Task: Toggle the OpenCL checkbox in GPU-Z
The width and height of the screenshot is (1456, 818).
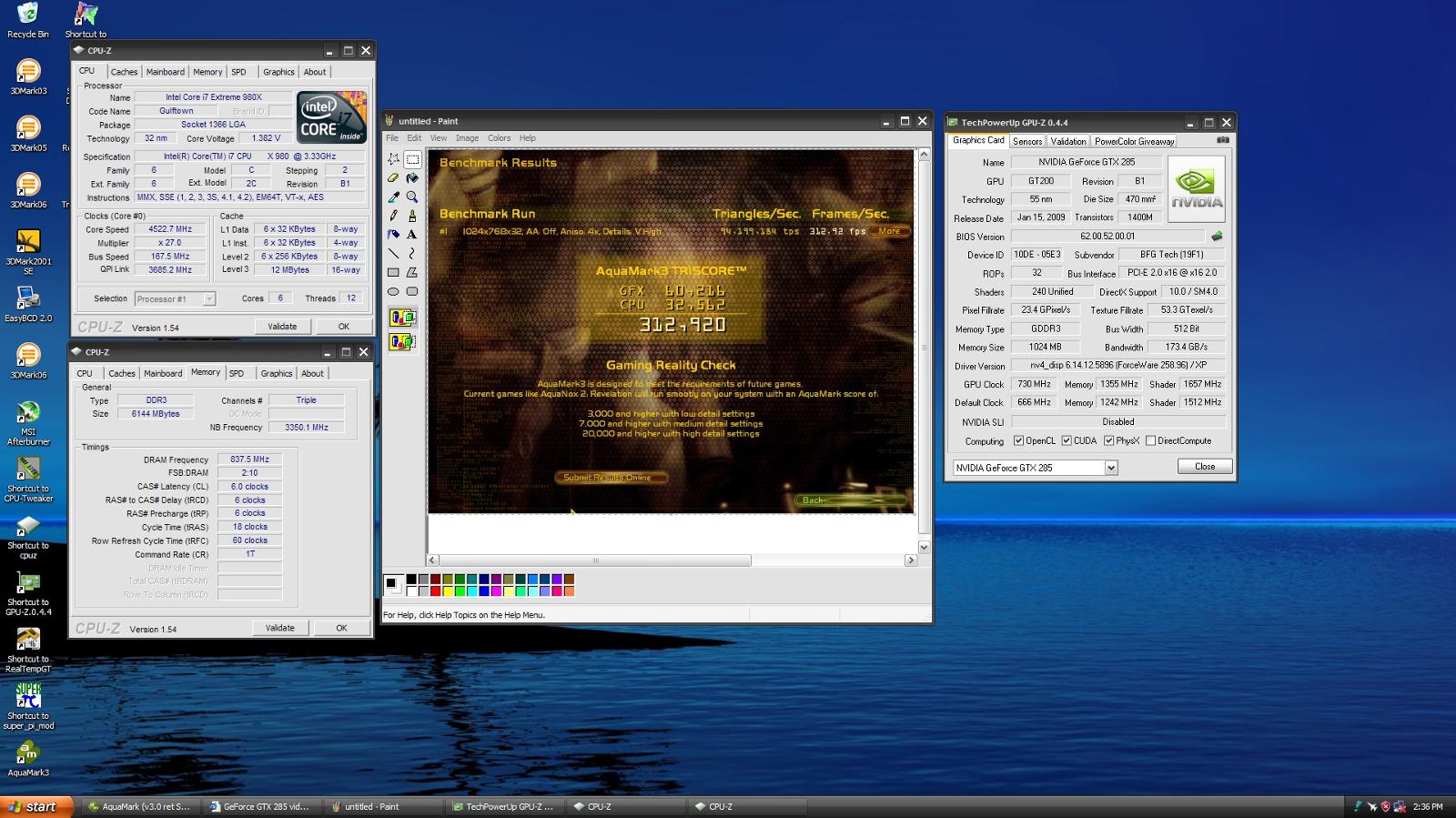Action: 1018,440
